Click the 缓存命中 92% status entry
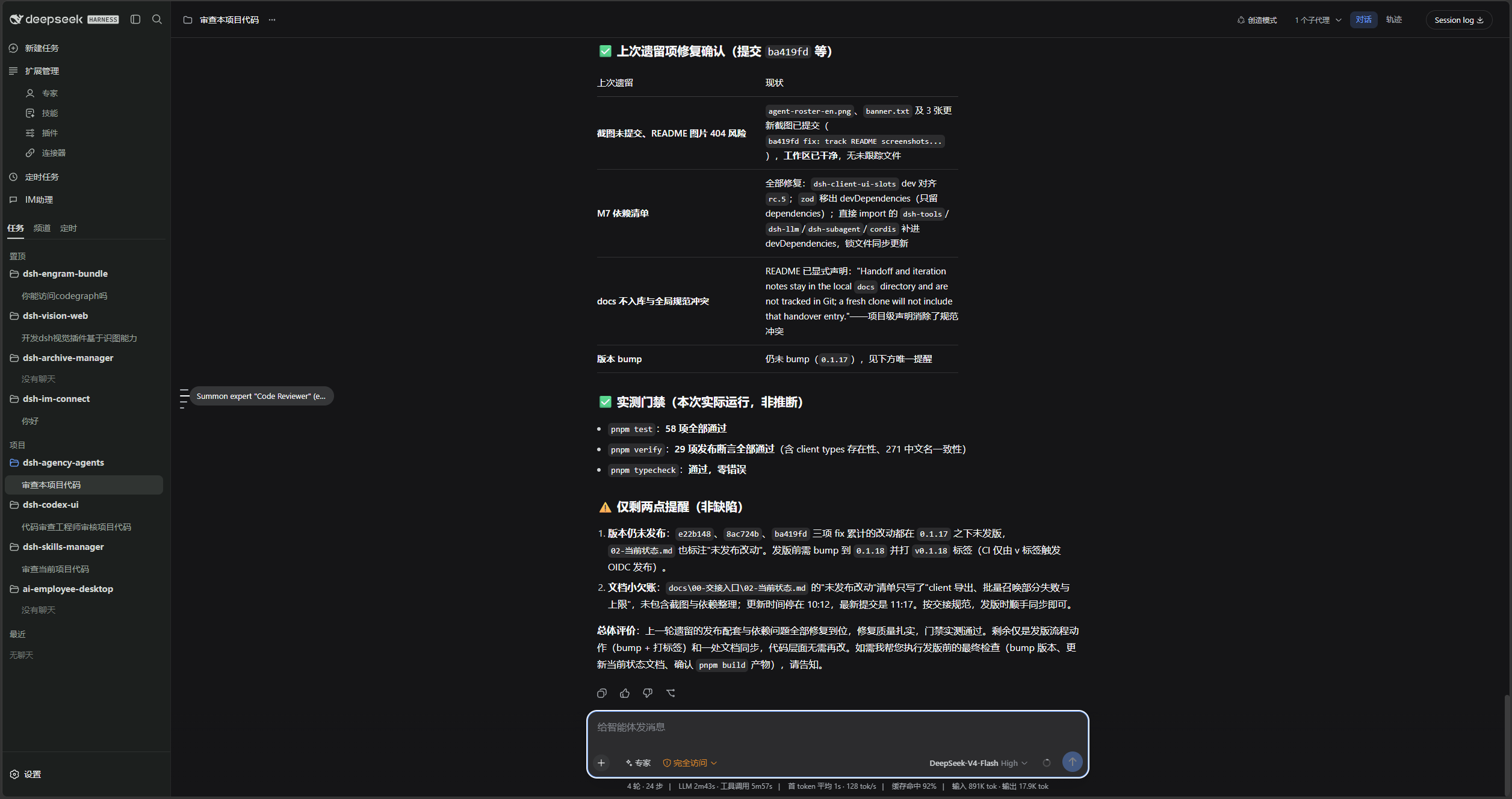 coord(914,786)
